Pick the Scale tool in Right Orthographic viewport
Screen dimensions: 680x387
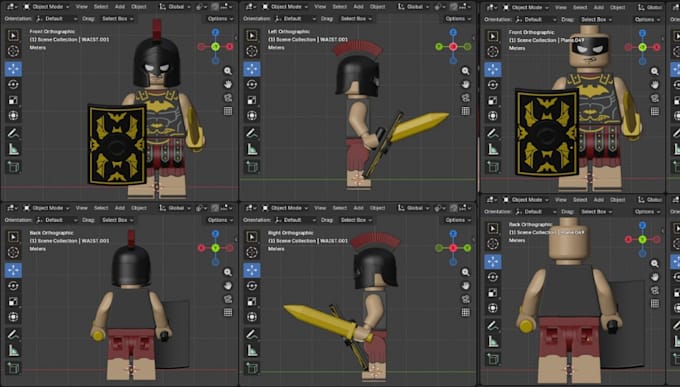pyautogui.click(x=252, y=302)
